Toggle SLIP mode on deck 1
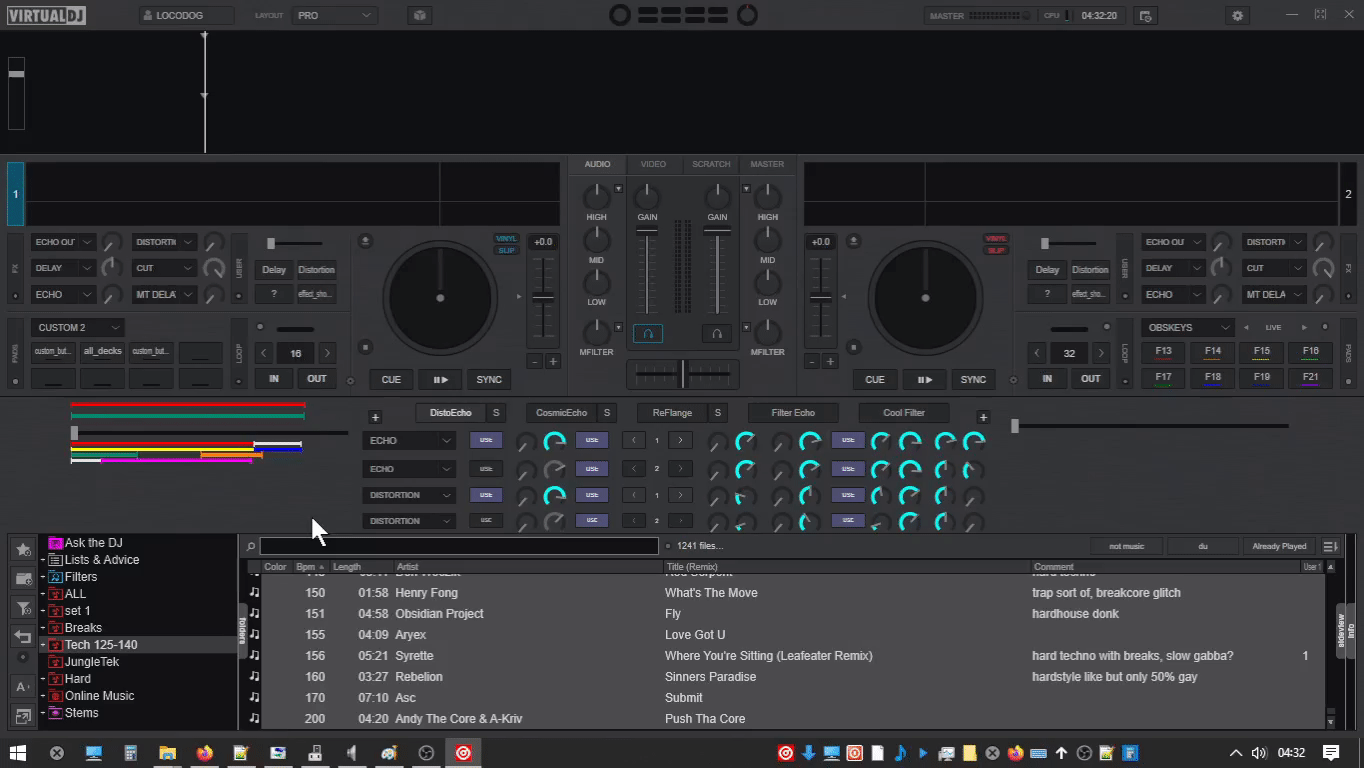This screenshot has width=1364, height=768. tap(507, 250)
